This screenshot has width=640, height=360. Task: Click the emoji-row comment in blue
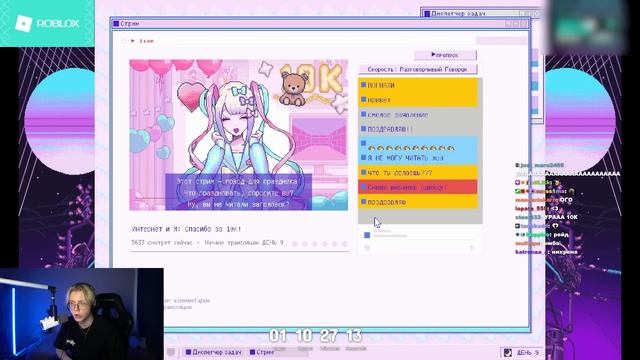tap(418, 144)
